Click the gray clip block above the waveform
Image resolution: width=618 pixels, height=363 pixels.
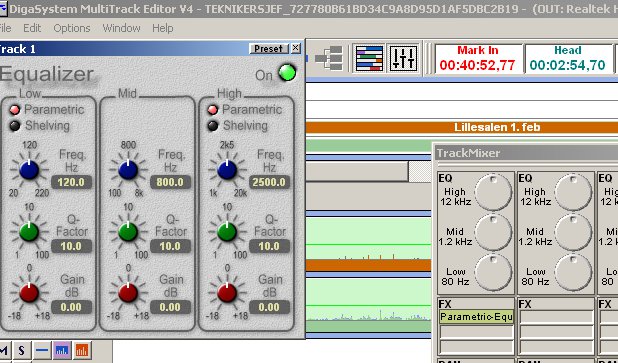357,171
